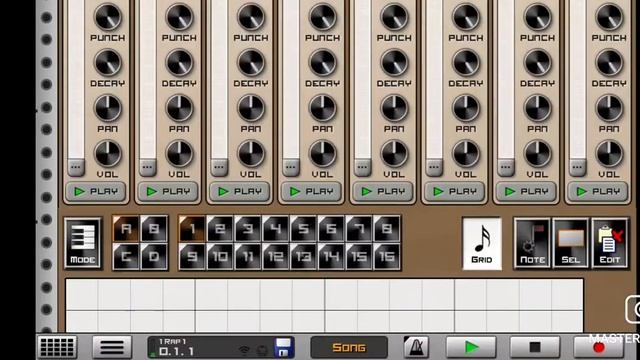The image size is (640, 360).
Task: Click channel 1 VOL knob
Action: coord(108,153)
